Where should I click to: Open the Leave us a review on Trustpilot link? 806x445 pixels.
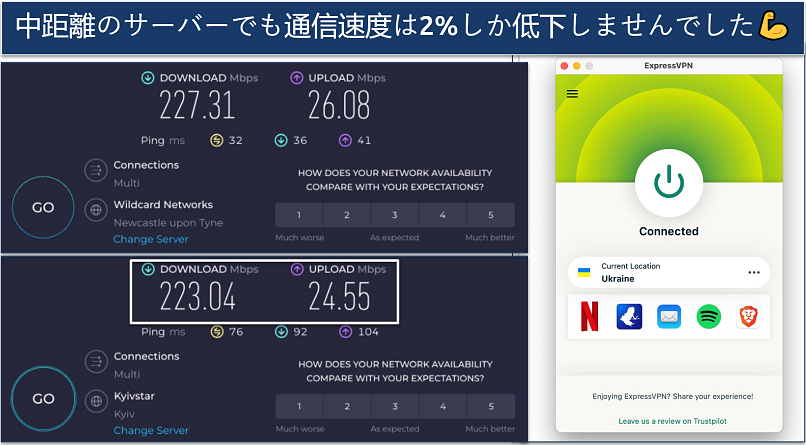(x=668, y=421)
